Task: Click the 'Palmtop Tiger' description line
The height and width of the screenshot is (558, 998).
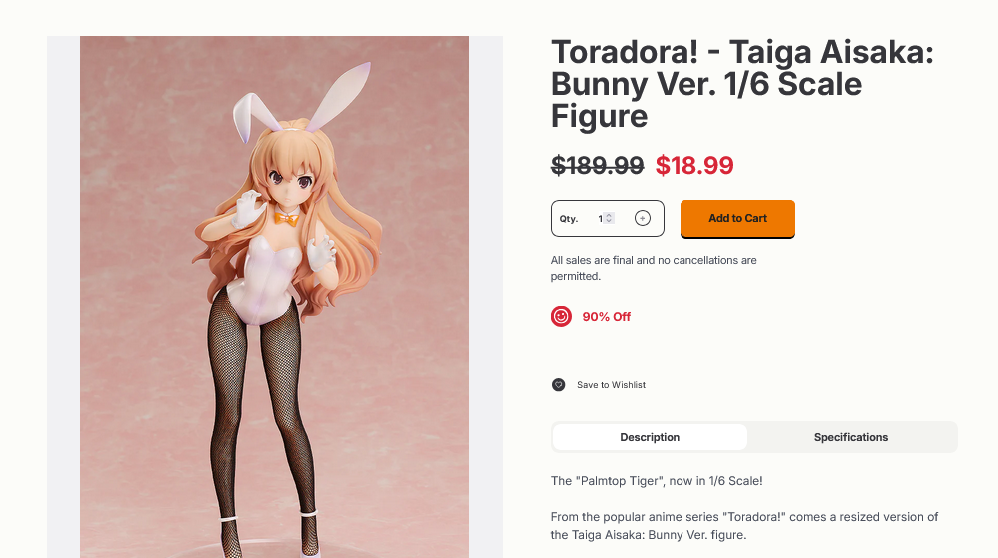Action: (x=656, y=480)
